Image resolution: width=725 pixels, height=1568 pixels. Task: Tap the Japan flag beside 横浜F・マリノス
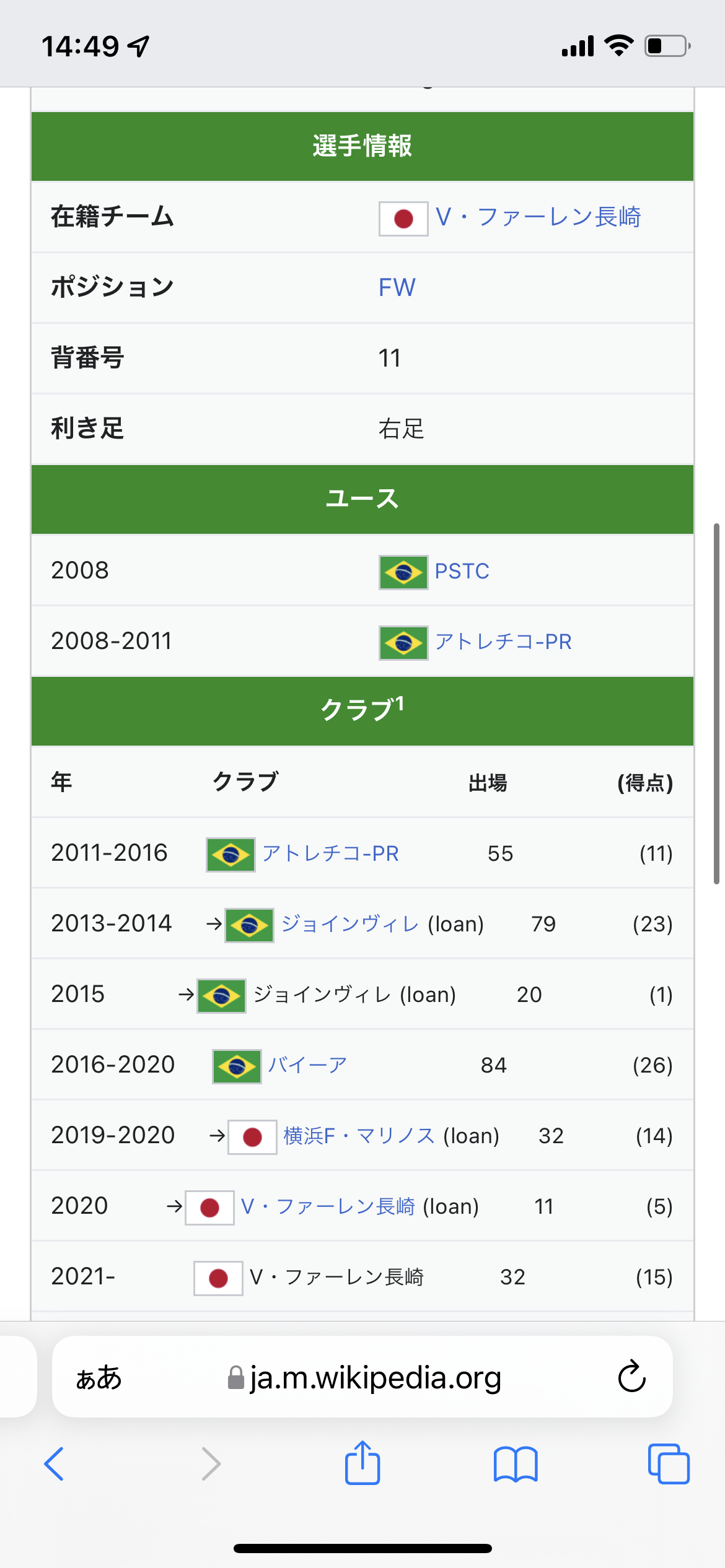click(x=252, y=1136)
